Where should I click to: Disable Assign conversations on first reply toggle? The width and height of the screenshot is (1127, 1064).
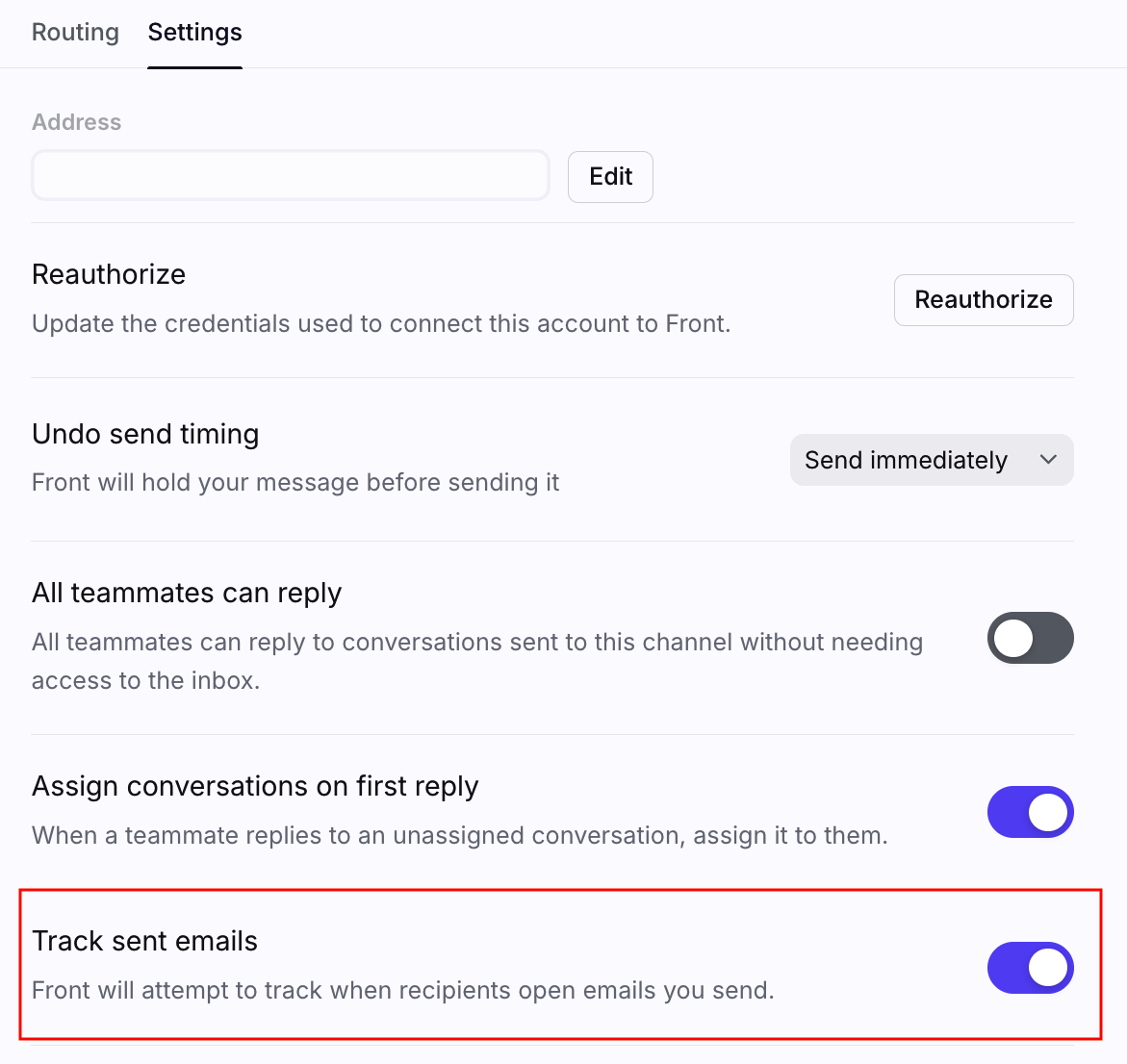1030,812
